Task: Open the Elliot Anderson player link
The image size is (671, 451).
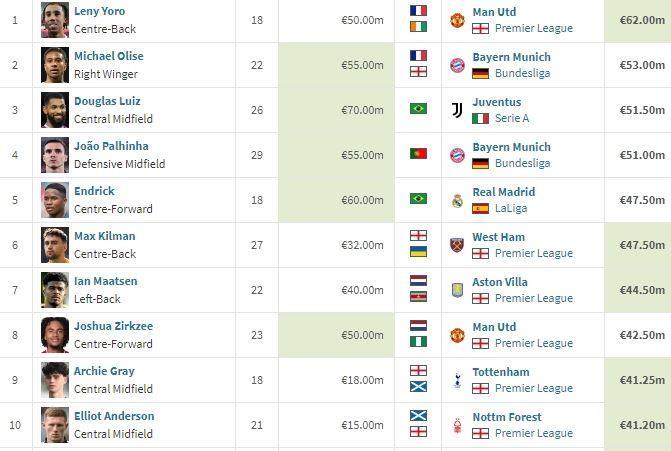Action: (114, 416)
